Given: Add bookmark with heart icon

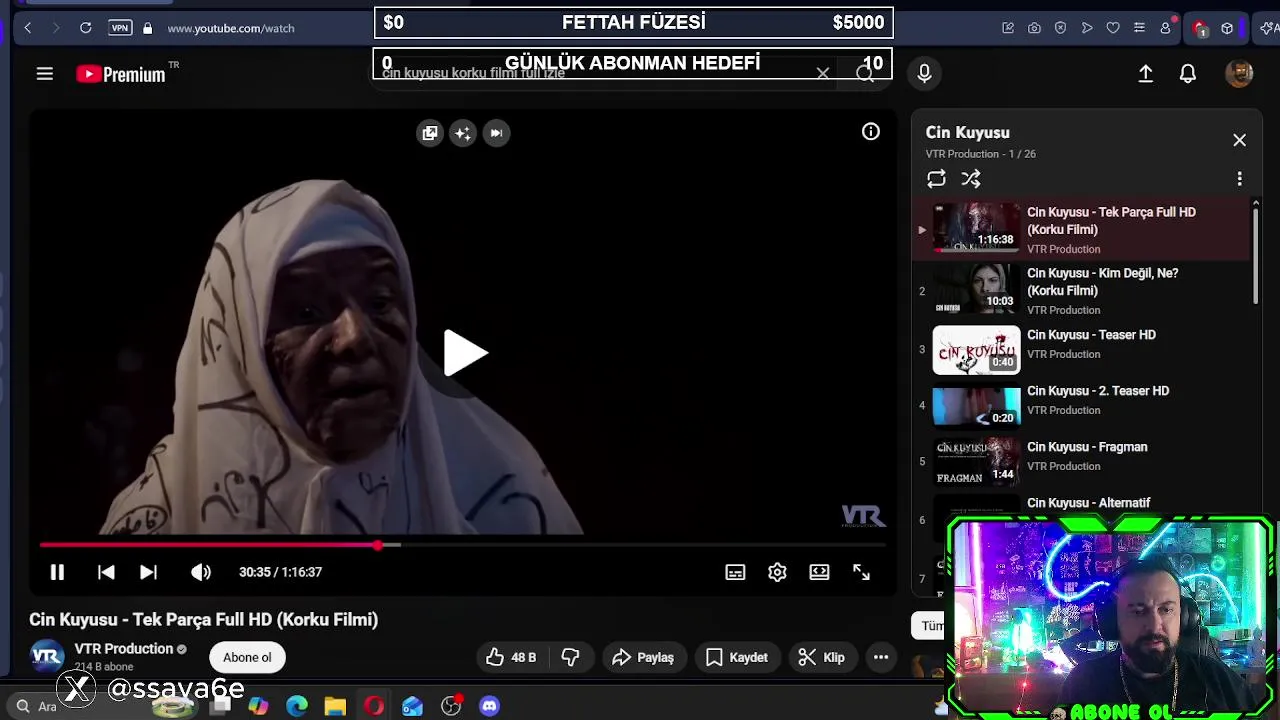Looking at the screenshot, I should pyautogui.click(x=1113, y=28).
